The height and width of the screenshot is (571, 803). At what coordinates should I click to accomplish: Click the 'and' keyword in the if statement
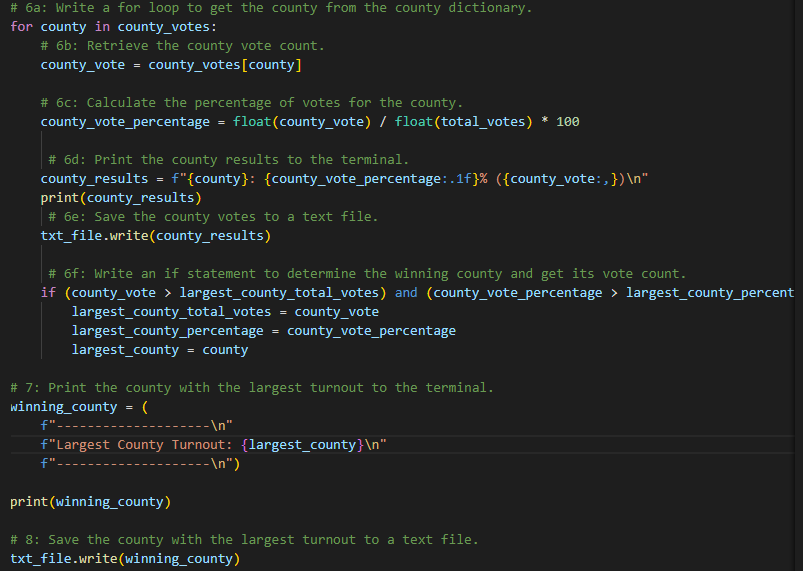[x=406, y=292]
